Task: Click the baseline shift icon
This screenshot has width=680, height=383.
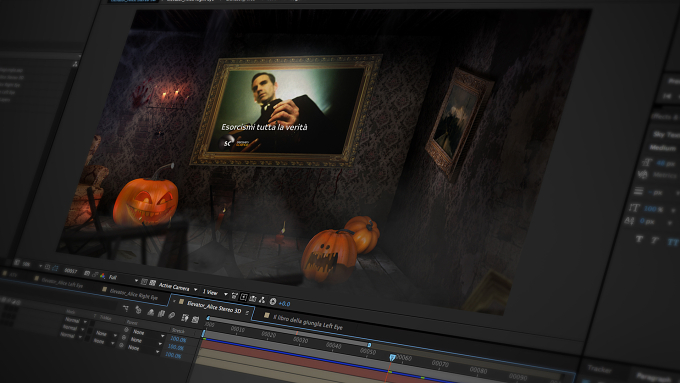Action: click(629, 220)
